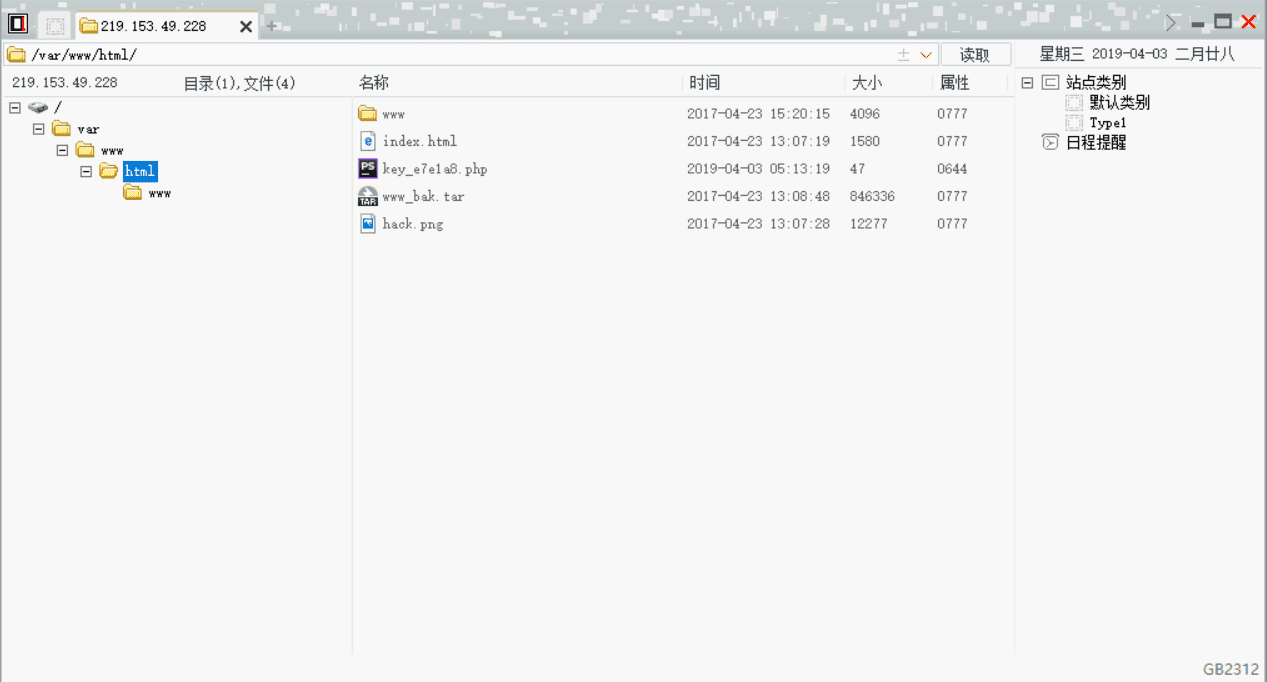Select the index.html file icon

(x=367, y=141)
